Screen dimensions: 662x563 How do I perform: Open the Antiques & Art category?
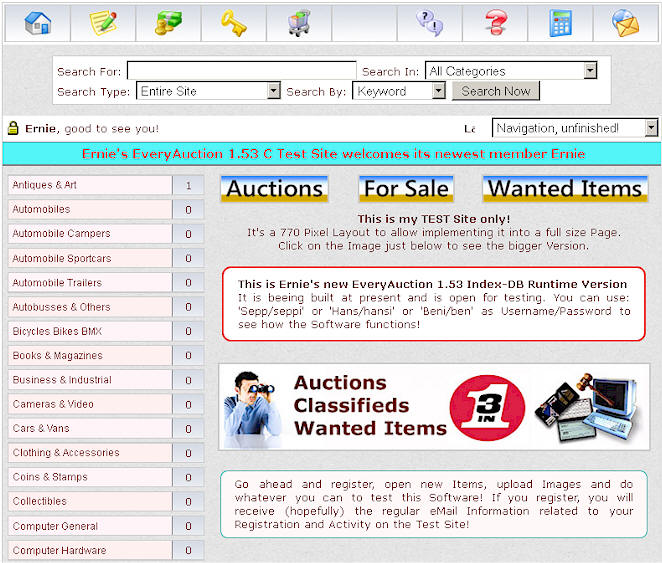pyautogui.click(x=90, y=185)
